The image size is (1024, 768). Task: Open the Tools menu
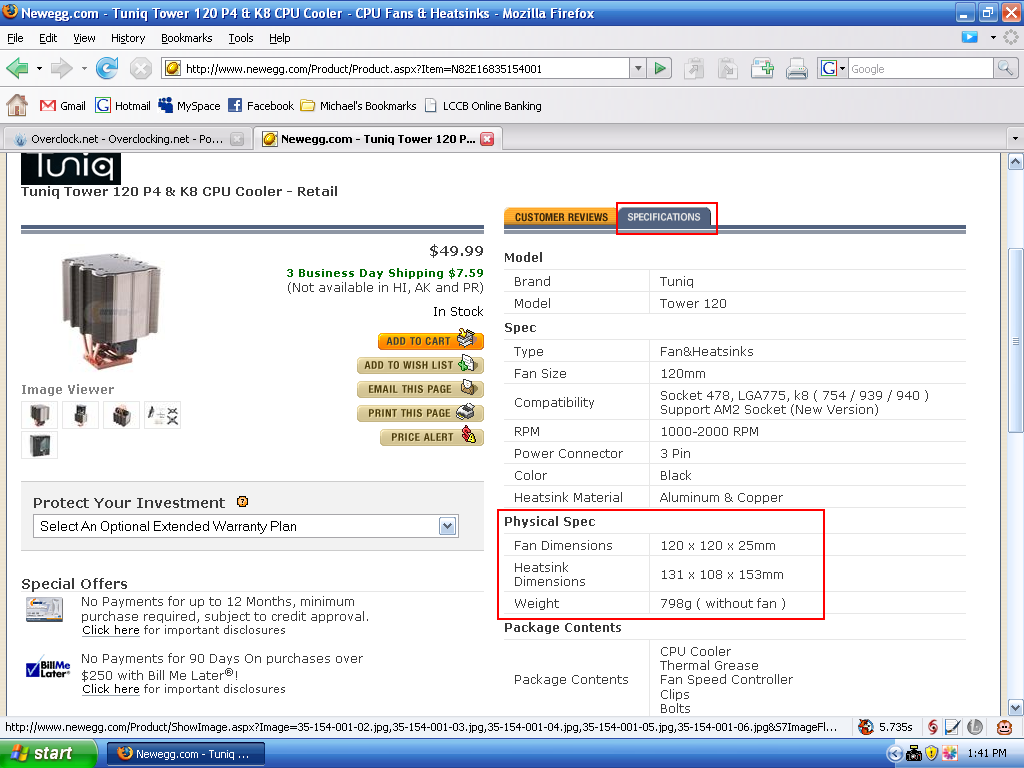point(241,38)
